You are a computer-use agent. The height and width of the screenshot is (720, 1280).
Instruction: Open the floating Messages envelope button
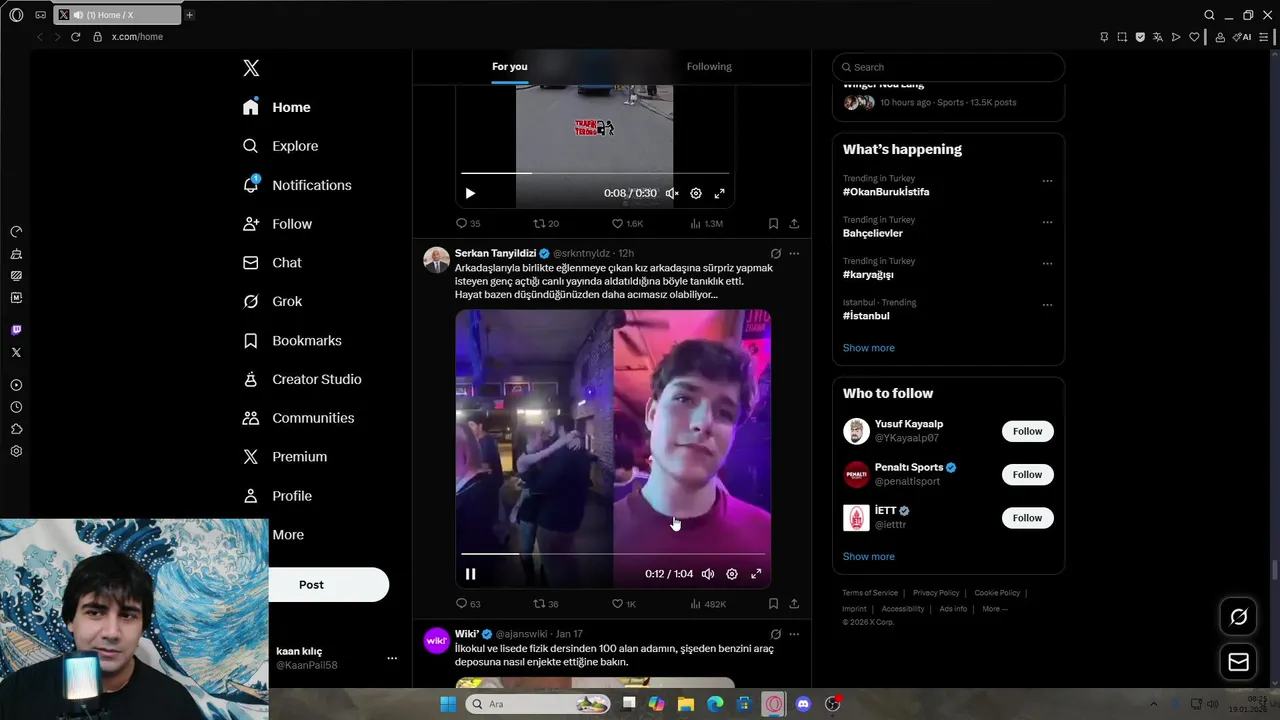pos(1238,662)
